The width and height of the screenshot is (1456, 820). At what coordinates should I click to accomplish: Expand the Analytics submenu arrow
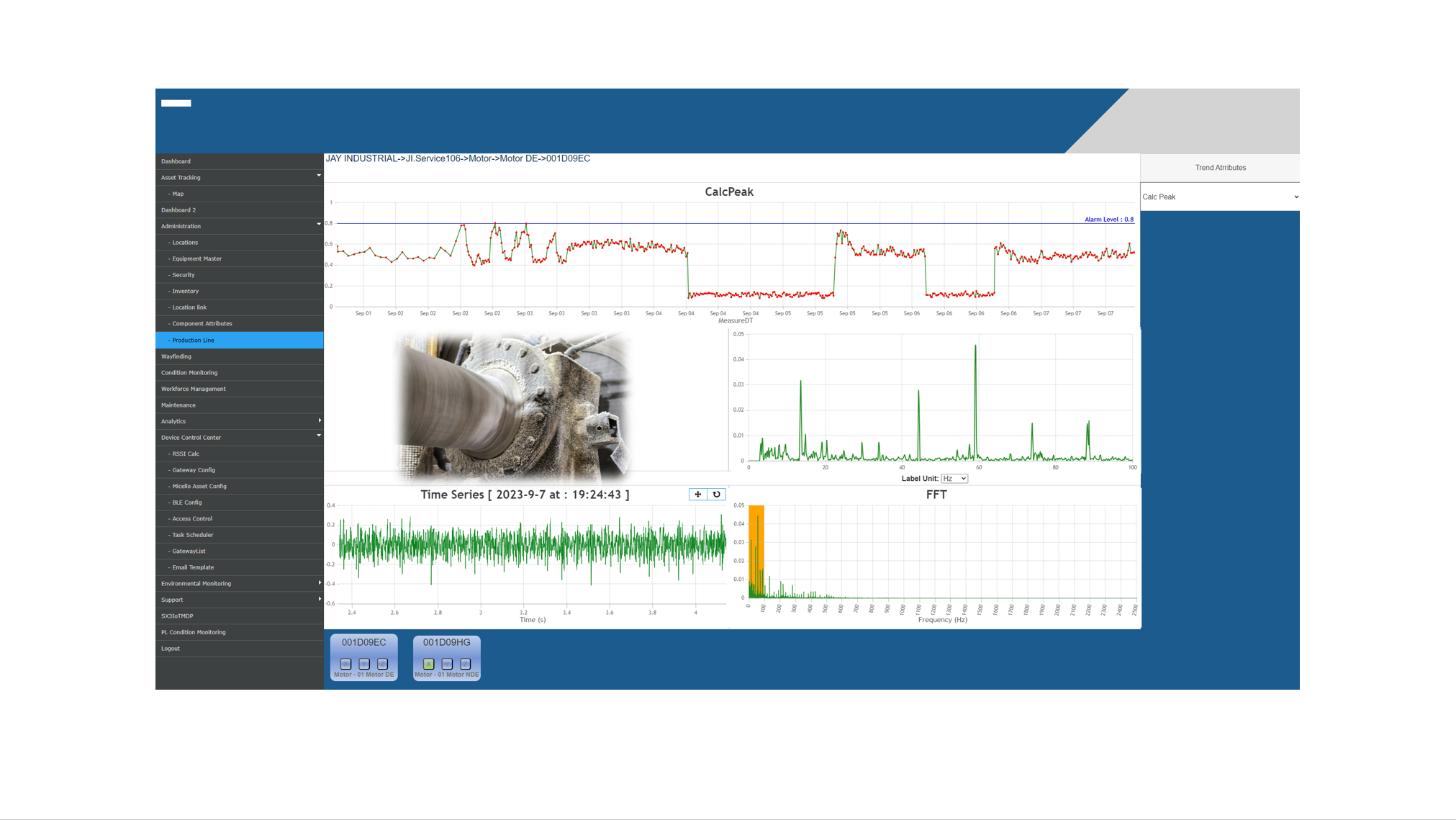click(320, 420)
